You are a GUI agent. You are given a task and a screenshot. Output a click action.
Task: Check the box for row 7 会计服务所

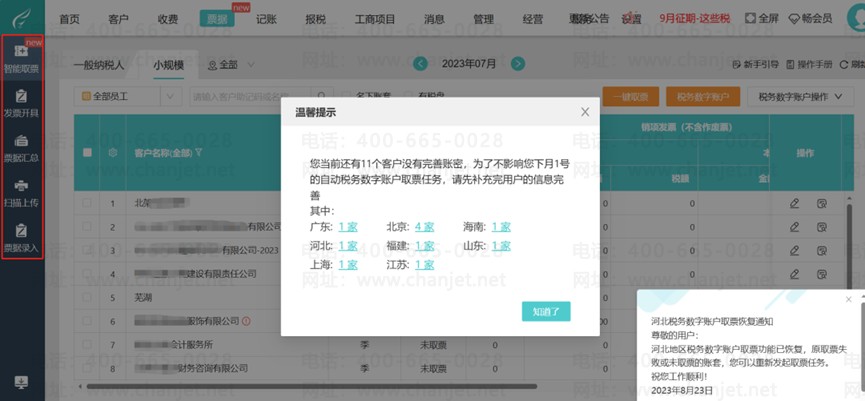[87, 345]
